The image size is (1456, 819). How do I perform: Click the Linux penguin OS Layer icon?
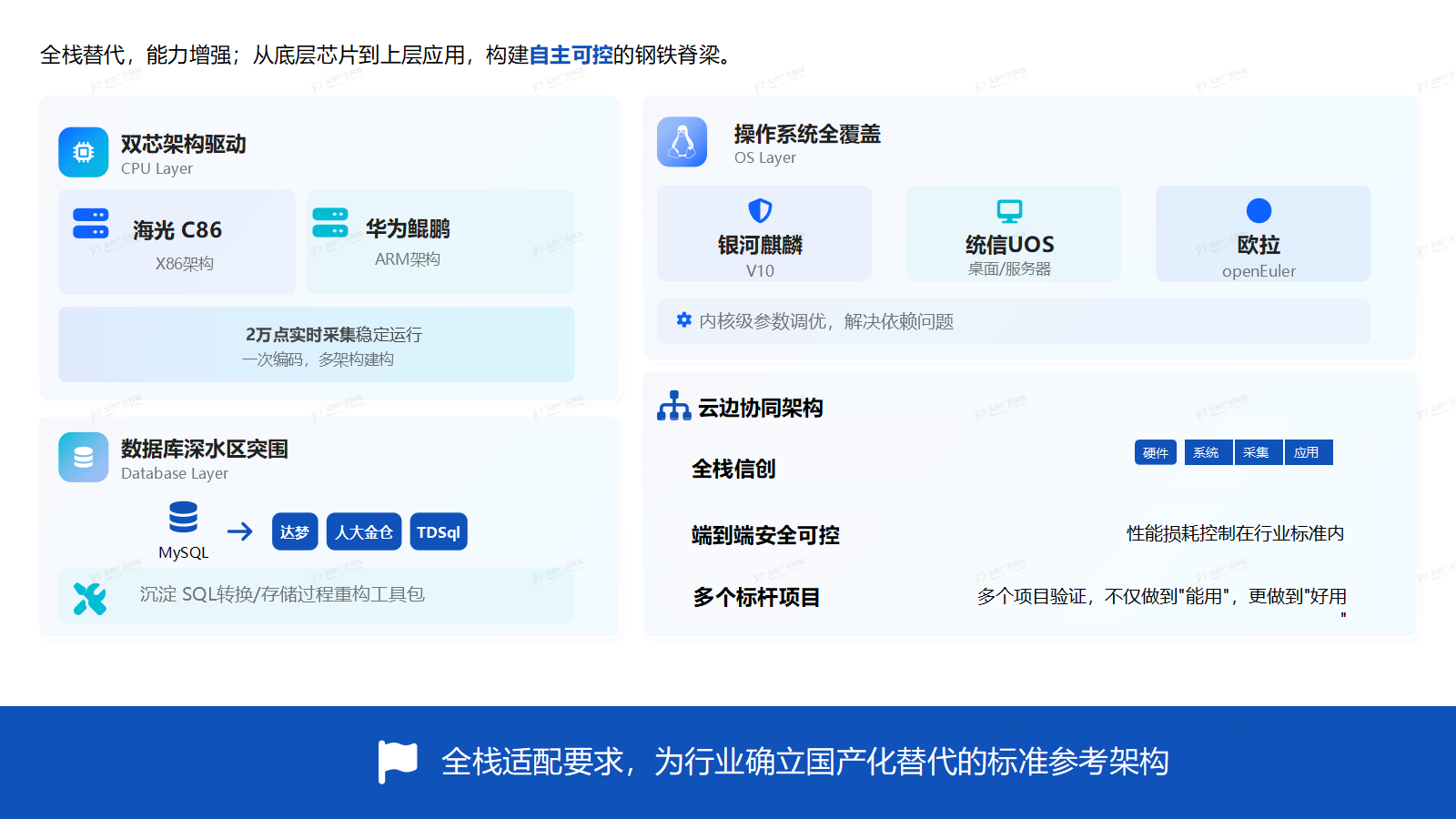682,142
